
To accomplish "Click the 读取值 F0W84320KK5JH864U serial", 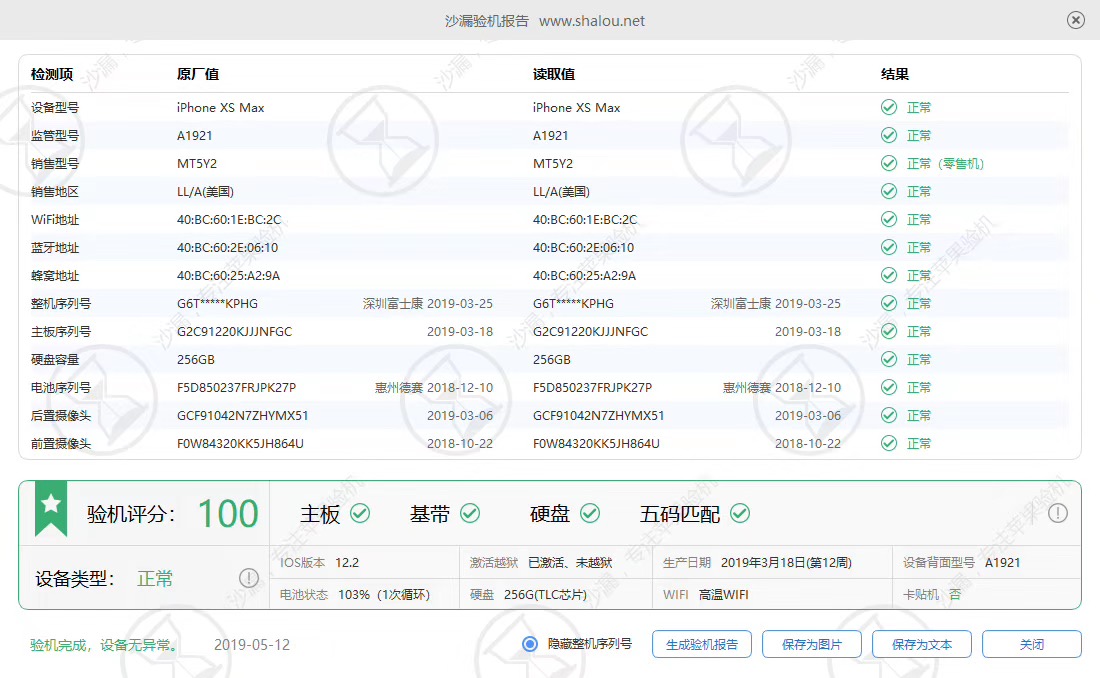I will (596, 444).
